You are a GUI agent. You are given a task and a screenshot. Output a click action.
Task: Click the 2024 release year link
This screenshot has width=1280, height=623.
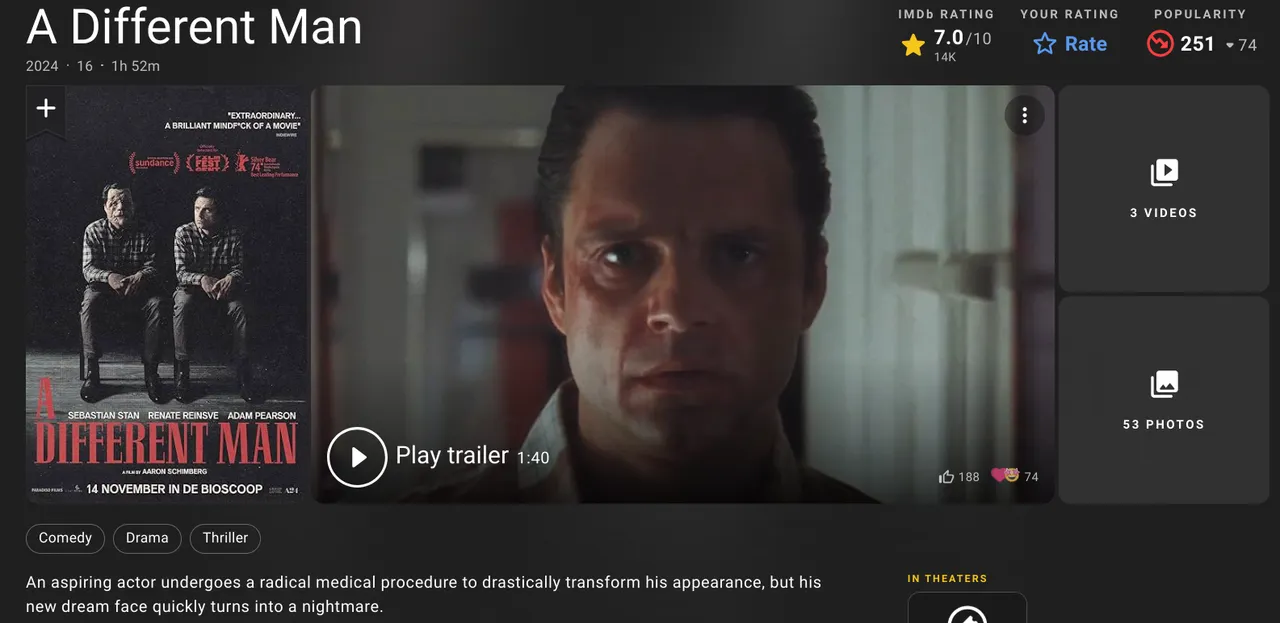click(x=42, y=66)
